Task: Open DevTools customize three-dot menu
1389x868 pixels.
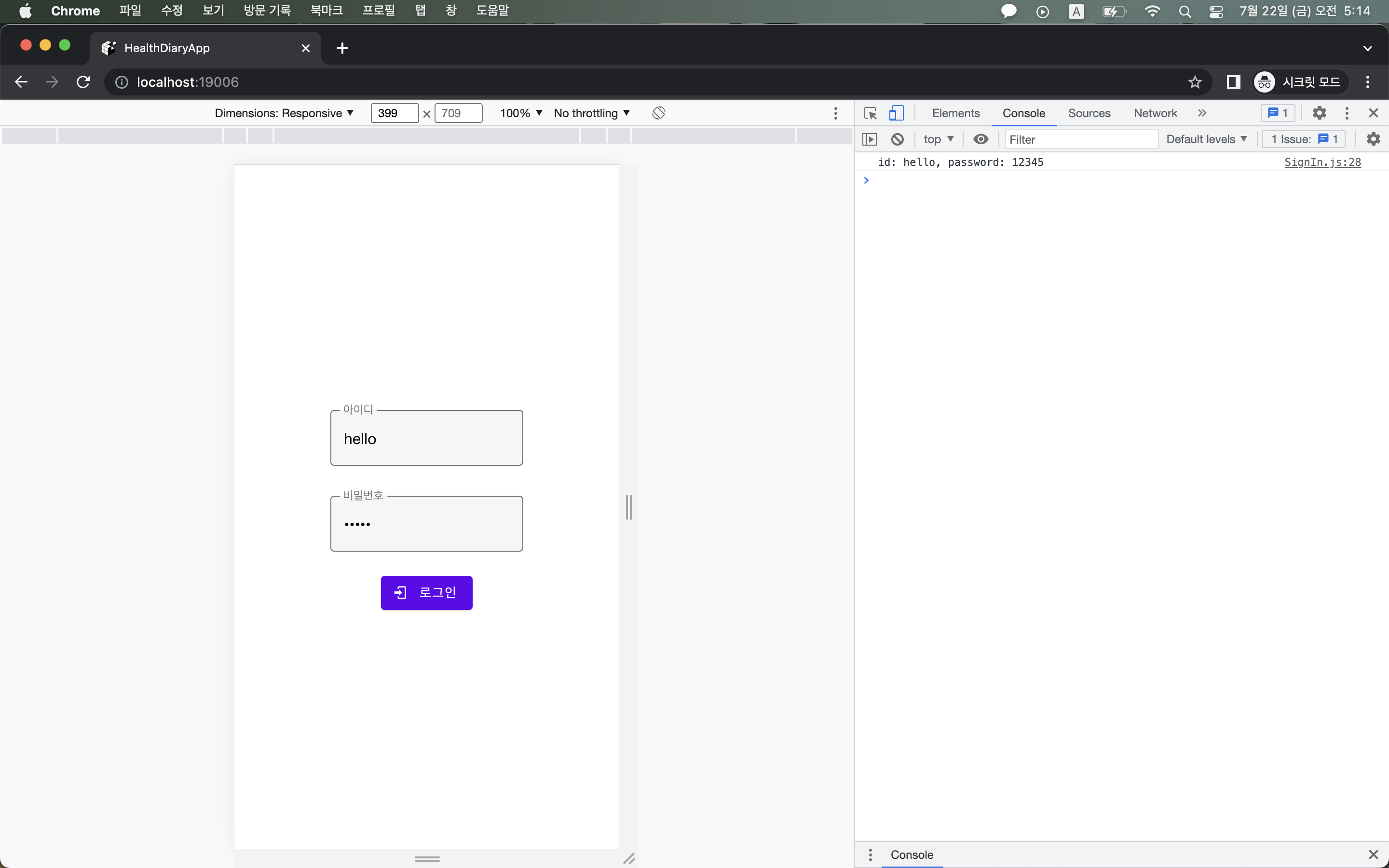Action: tap(1347, 113)
